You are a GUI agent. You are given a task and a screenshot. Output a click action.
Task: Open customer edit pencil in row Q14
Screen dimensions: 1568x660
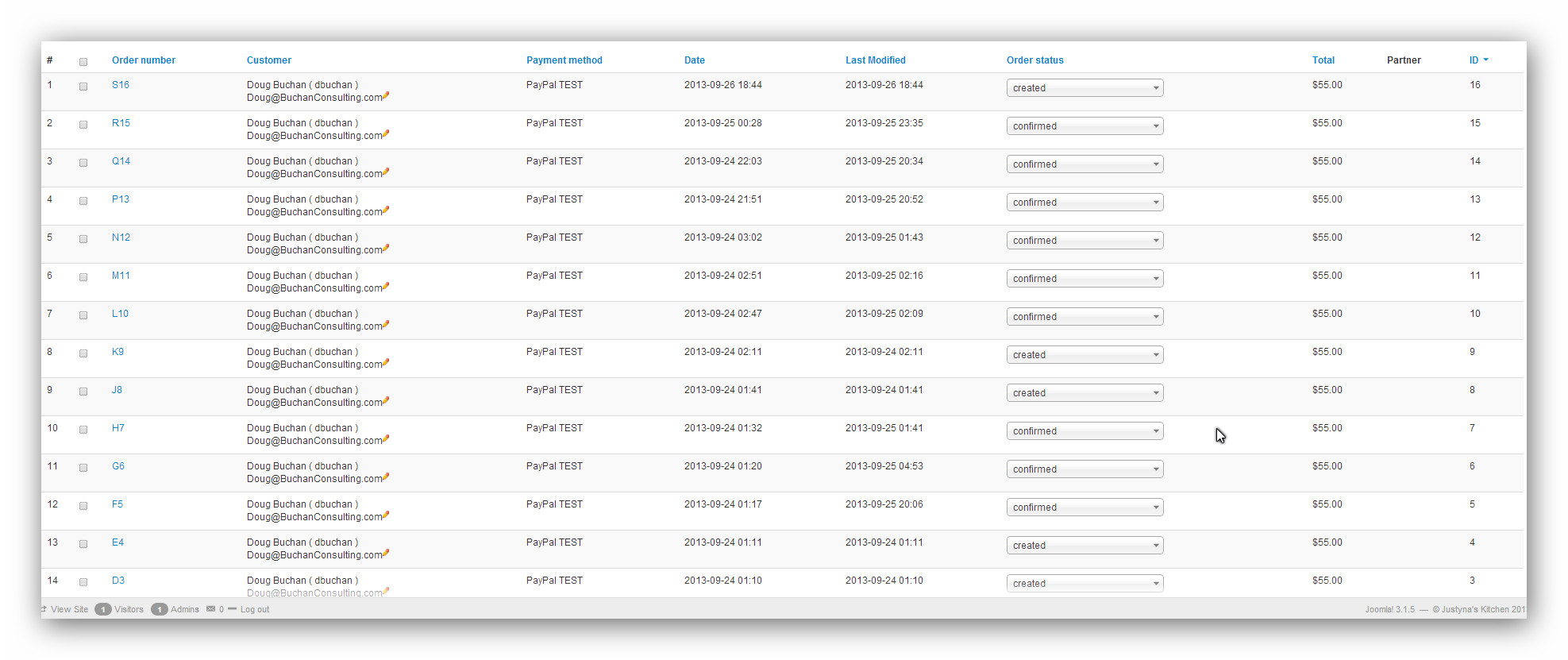coord(386,172)
